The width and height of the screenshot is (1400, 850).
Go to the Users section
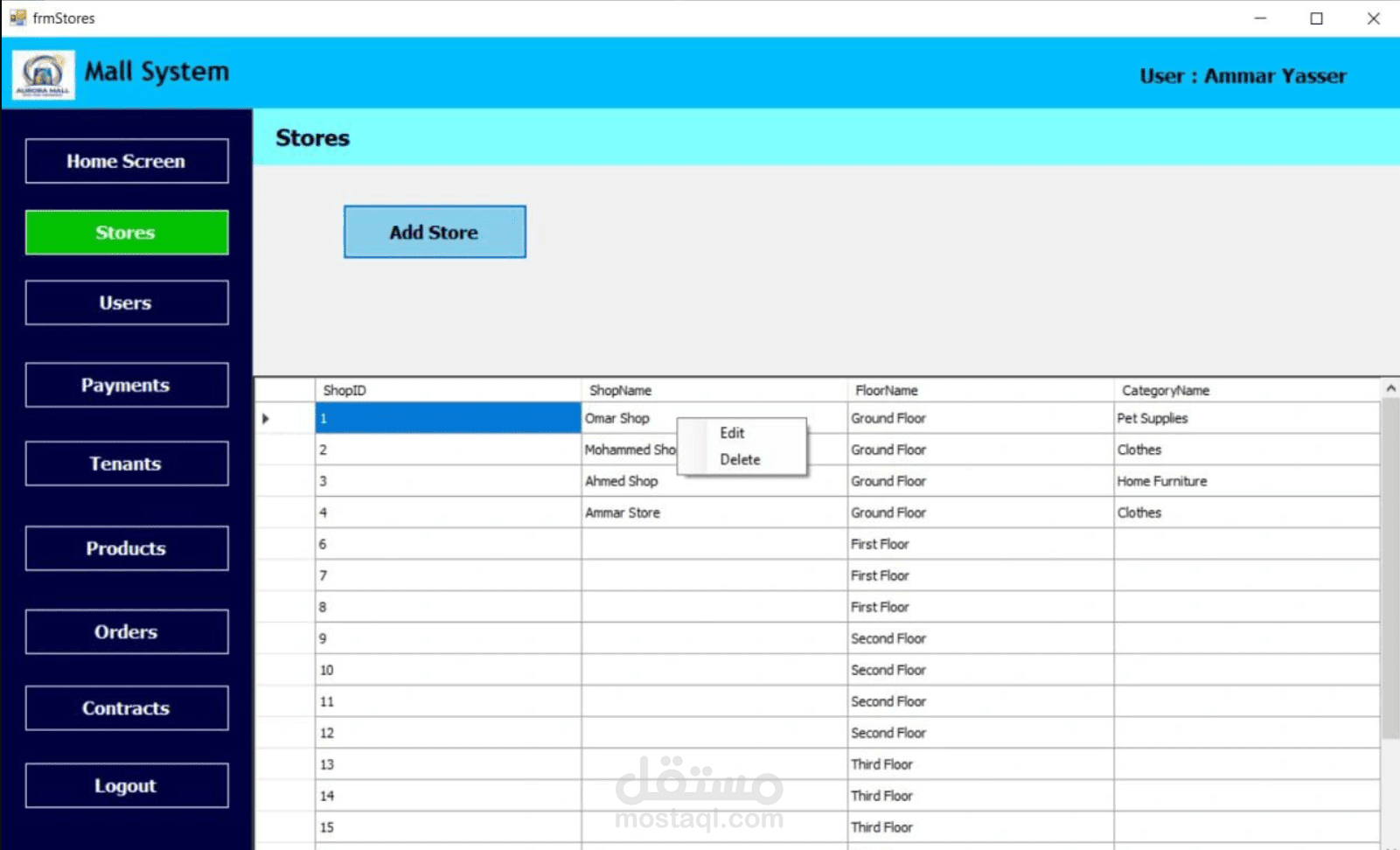pos(127,303)
